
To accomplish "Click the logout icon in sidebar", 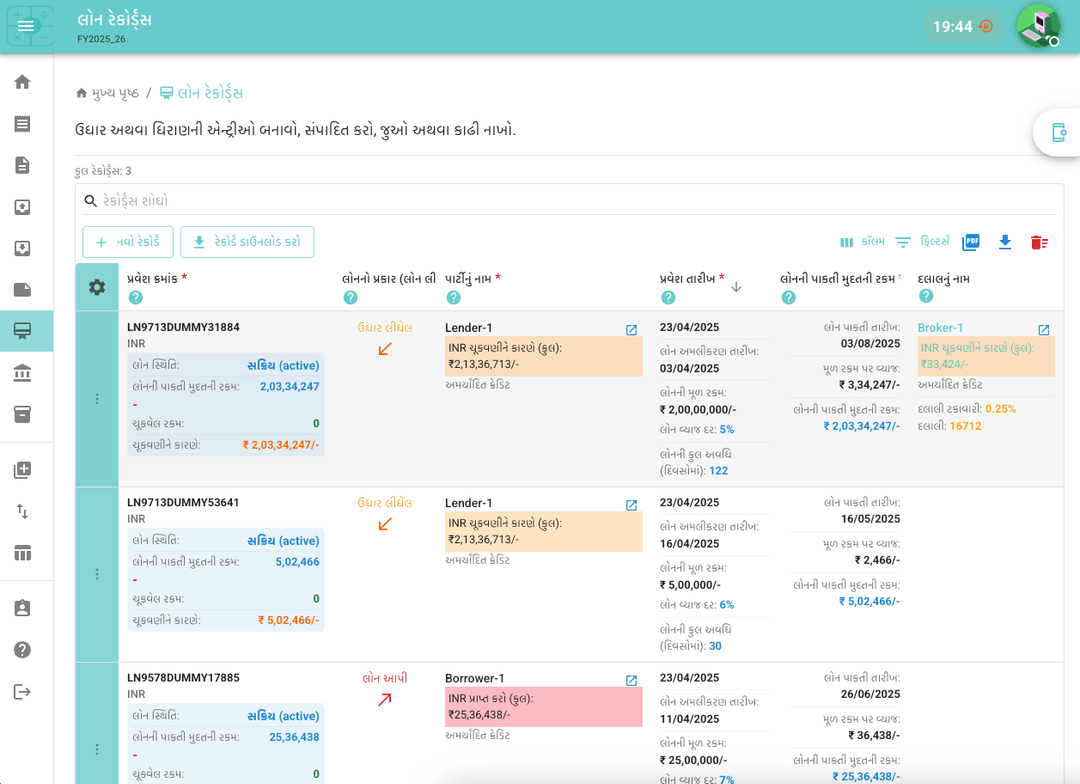I will pyautogui.click(x=22, y=692).
